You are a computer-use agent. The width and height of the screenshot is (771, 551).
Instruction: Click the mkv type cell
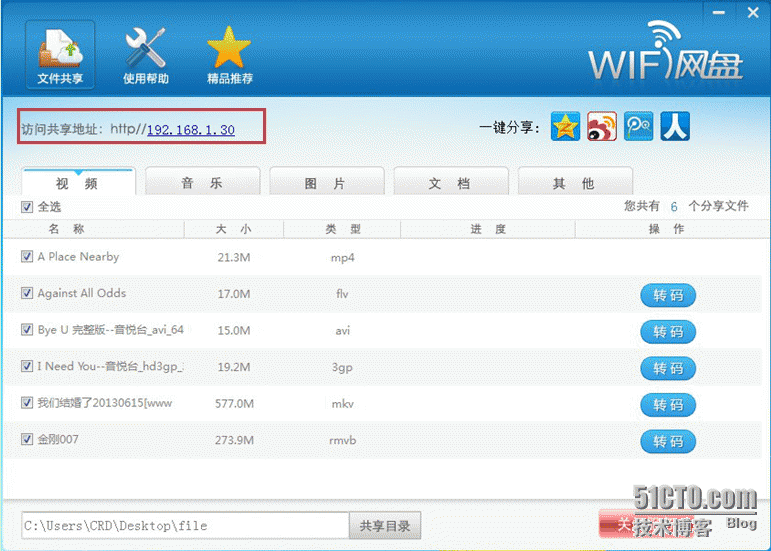click(342, 404)
